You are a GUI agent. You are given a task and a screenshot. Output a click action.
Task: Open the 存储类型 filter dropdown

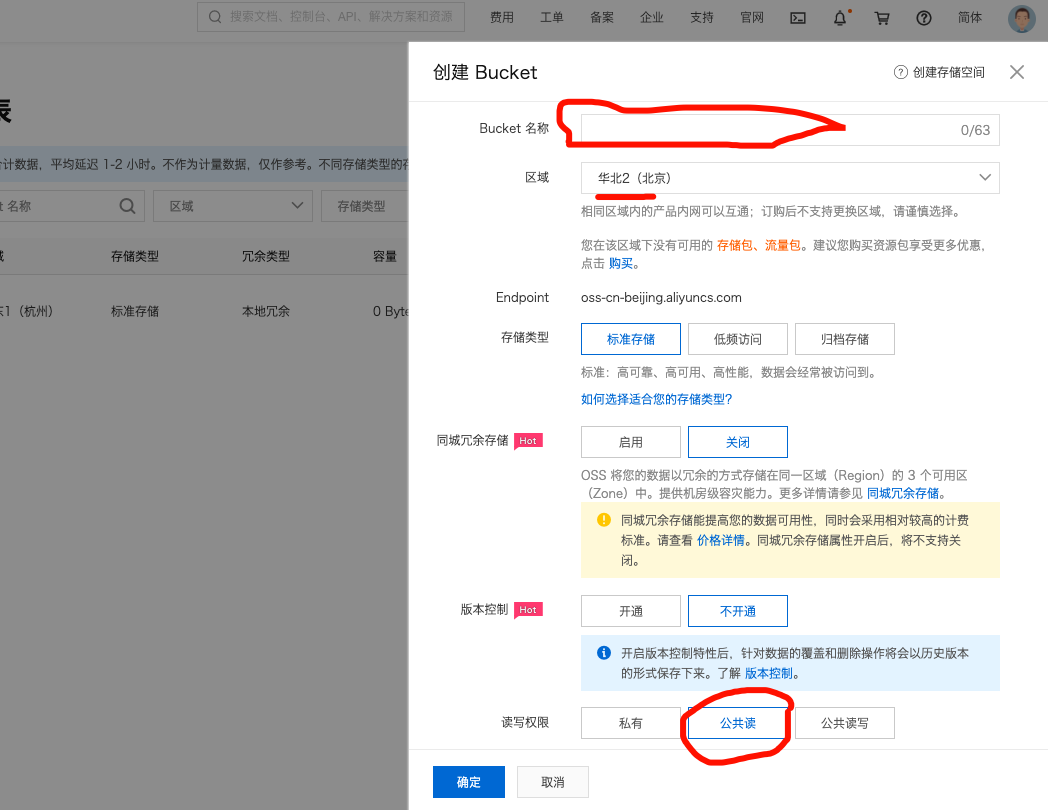tap(362, 206)
